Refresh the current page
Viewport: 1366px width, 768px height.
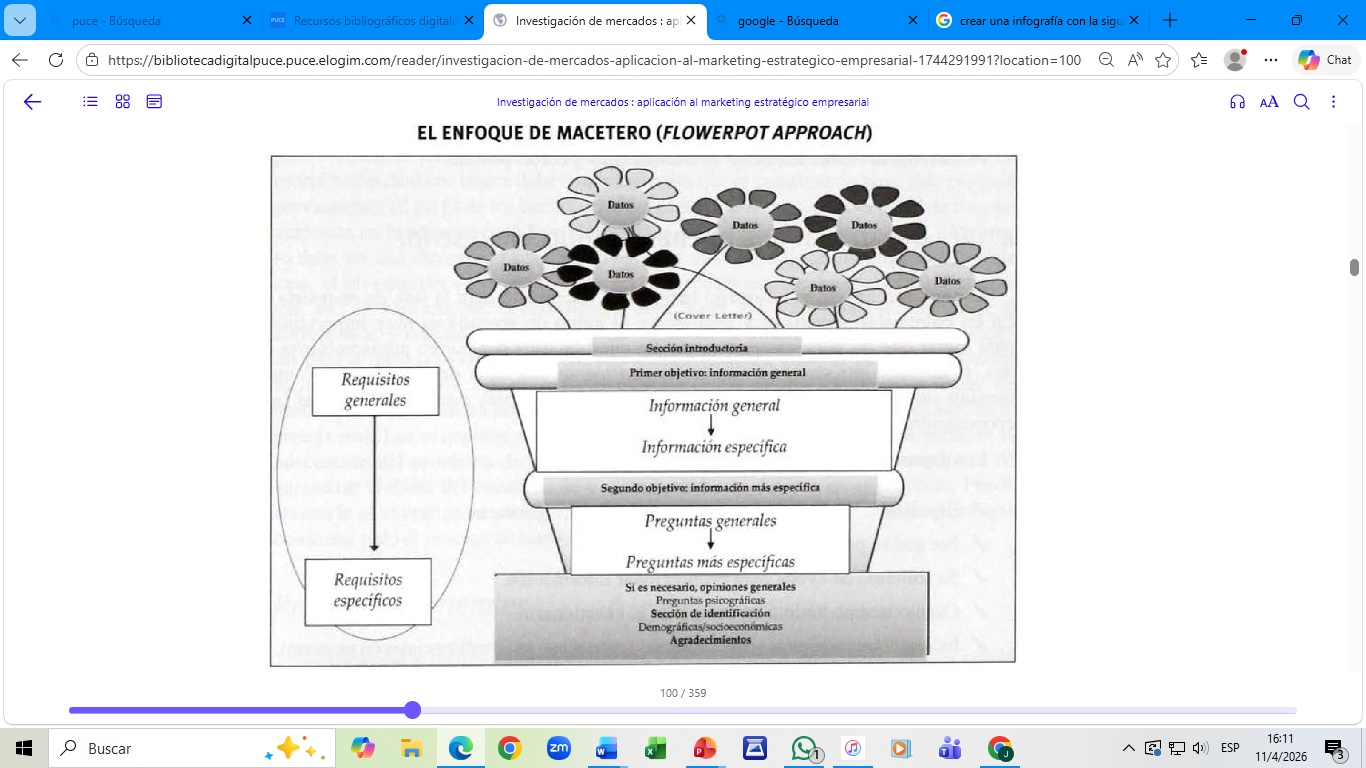pos(56,60)
